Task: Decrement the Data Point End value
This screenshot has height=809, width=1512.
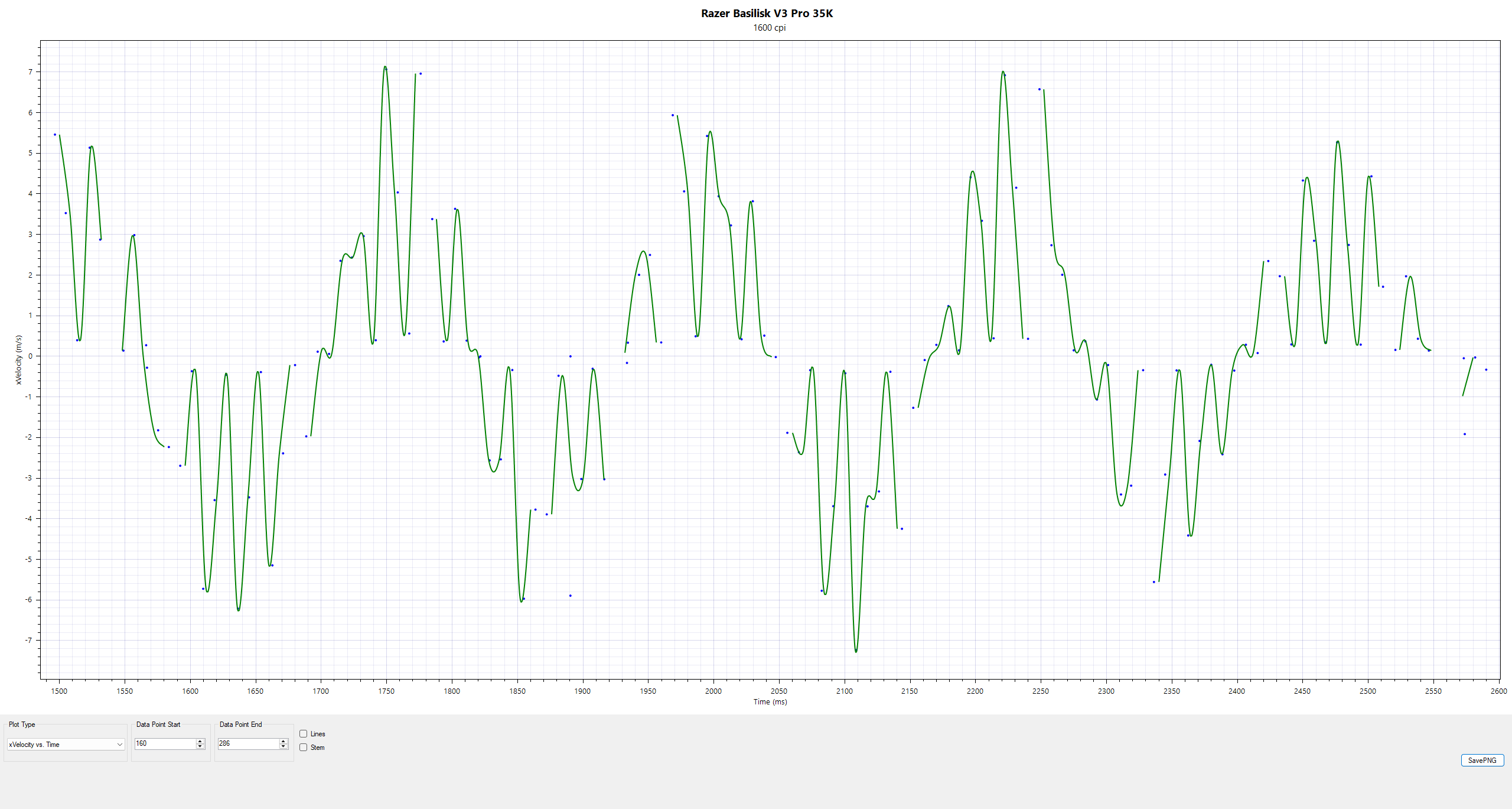Action: tap(283, 746)
